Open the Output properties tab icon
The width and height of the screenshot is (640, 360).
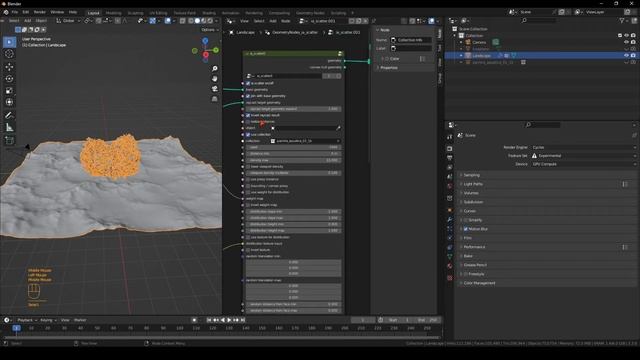click(x=450, y=158)
